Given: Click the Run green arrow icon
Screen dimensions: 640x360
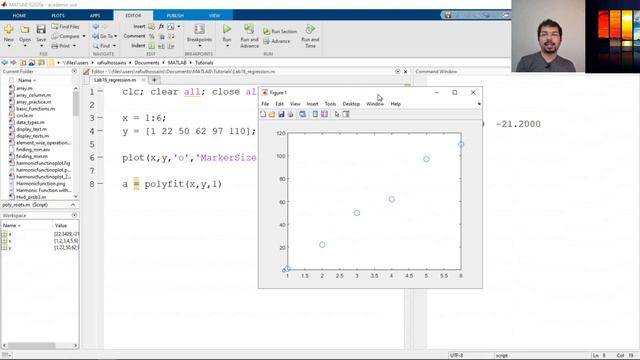Looking at the screenshot, I should [227, 29].
